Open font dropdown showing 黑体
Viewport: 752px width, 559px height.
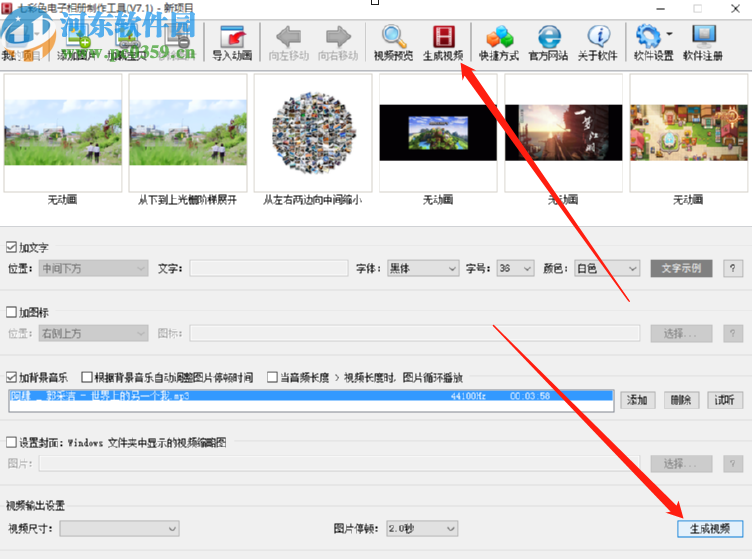(423, 268)
